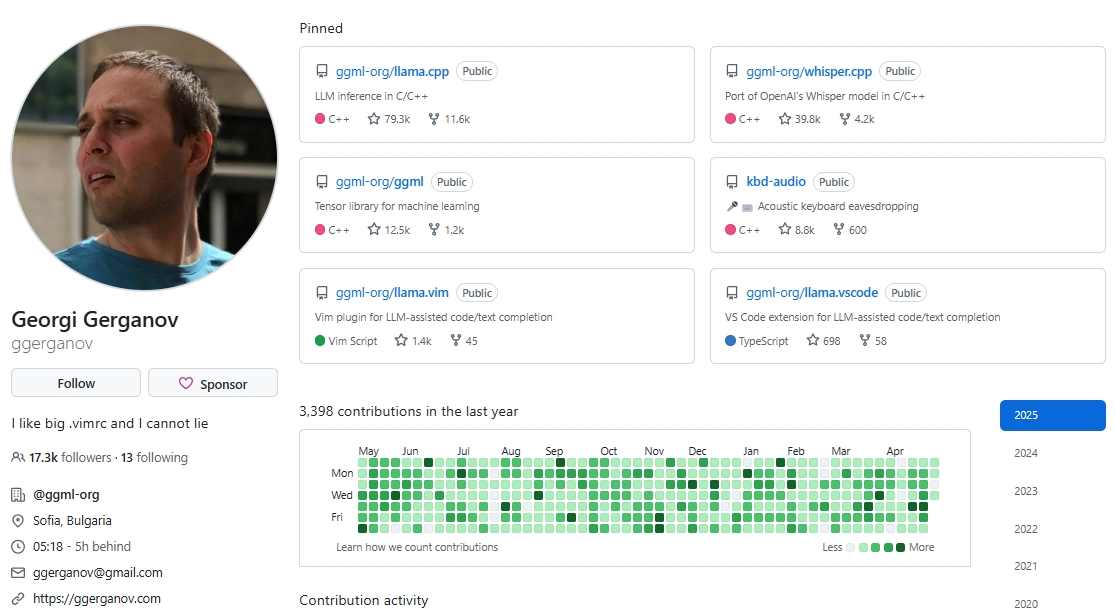This screenshot has height=616, width=1115.
Task: Switch to 2024 contribution year
Action: tap(1025, 453)
